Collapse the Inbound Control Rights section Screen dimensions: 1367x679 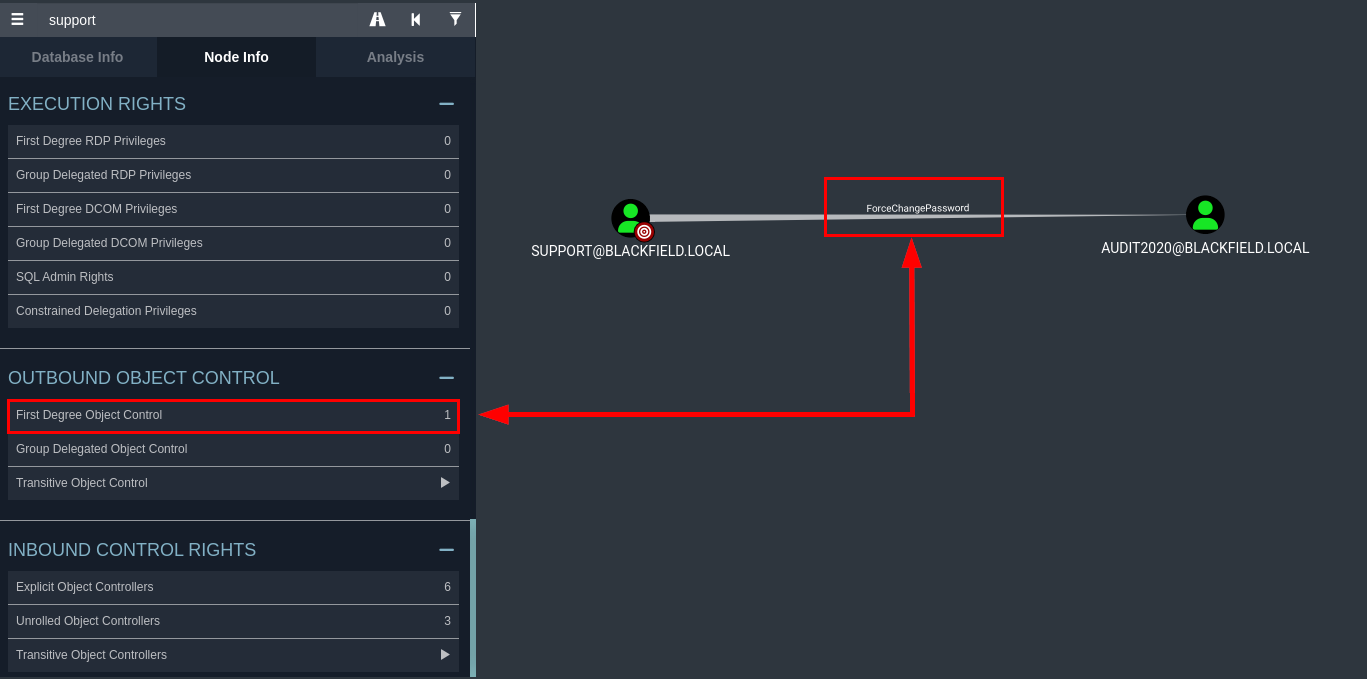[x=446, y=550]
